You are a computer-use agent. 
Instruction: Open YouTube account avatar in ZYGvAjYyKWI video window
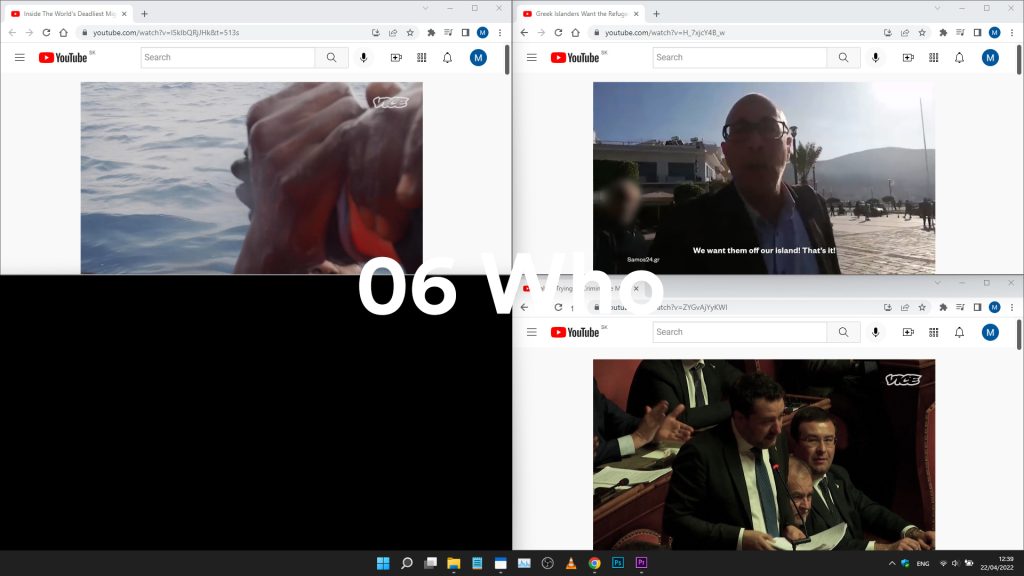click(990, 332)
